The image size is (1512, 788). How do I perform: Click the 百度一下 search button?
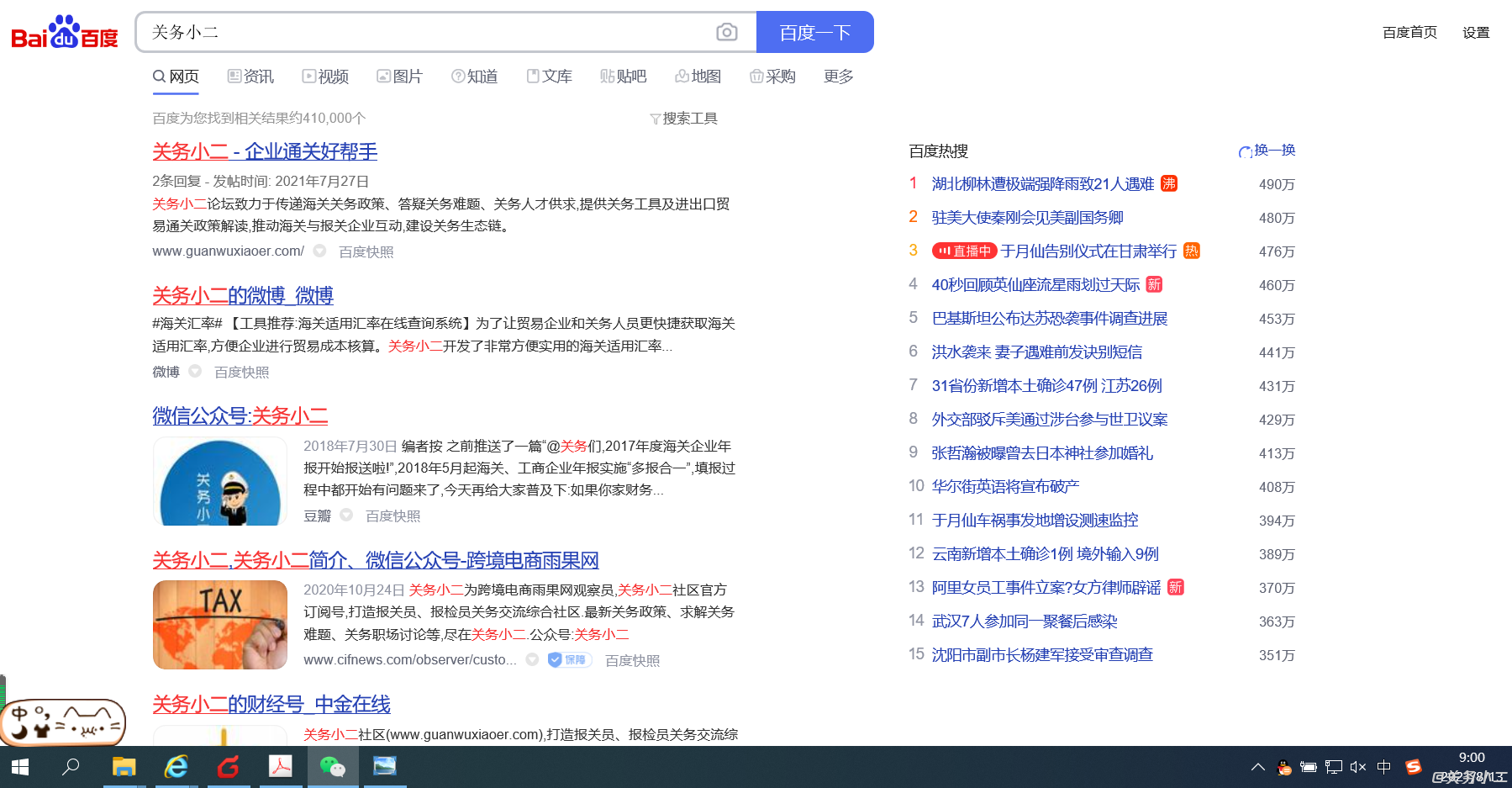[x=814, y=32]
